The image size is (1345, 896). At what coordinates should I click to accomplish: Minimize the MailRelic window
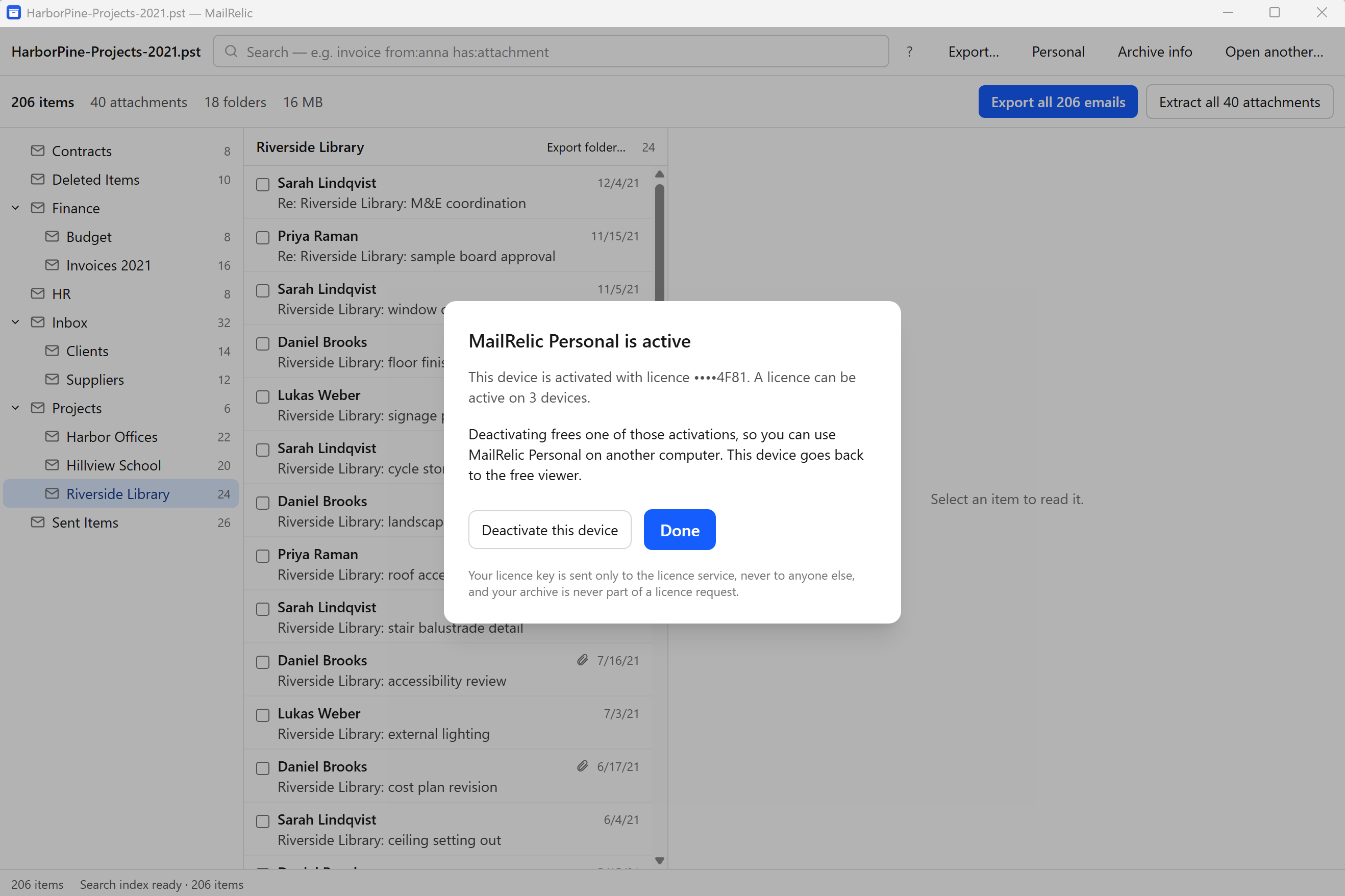point(1227,13)
